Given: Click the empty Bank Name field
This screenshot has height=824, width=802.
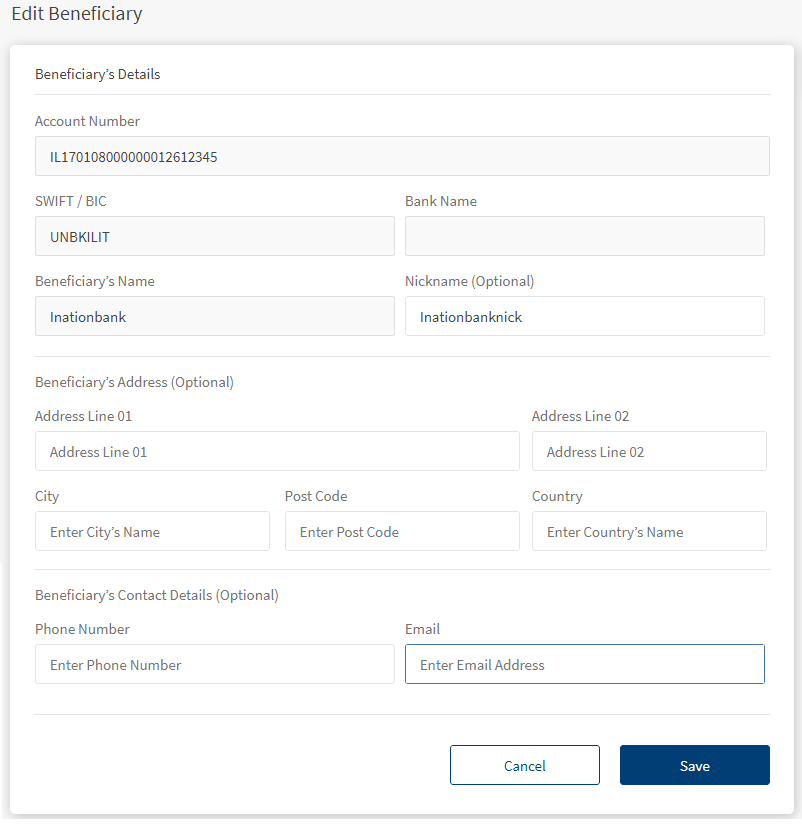Looking at the screenshot, I should coord(584,236).
